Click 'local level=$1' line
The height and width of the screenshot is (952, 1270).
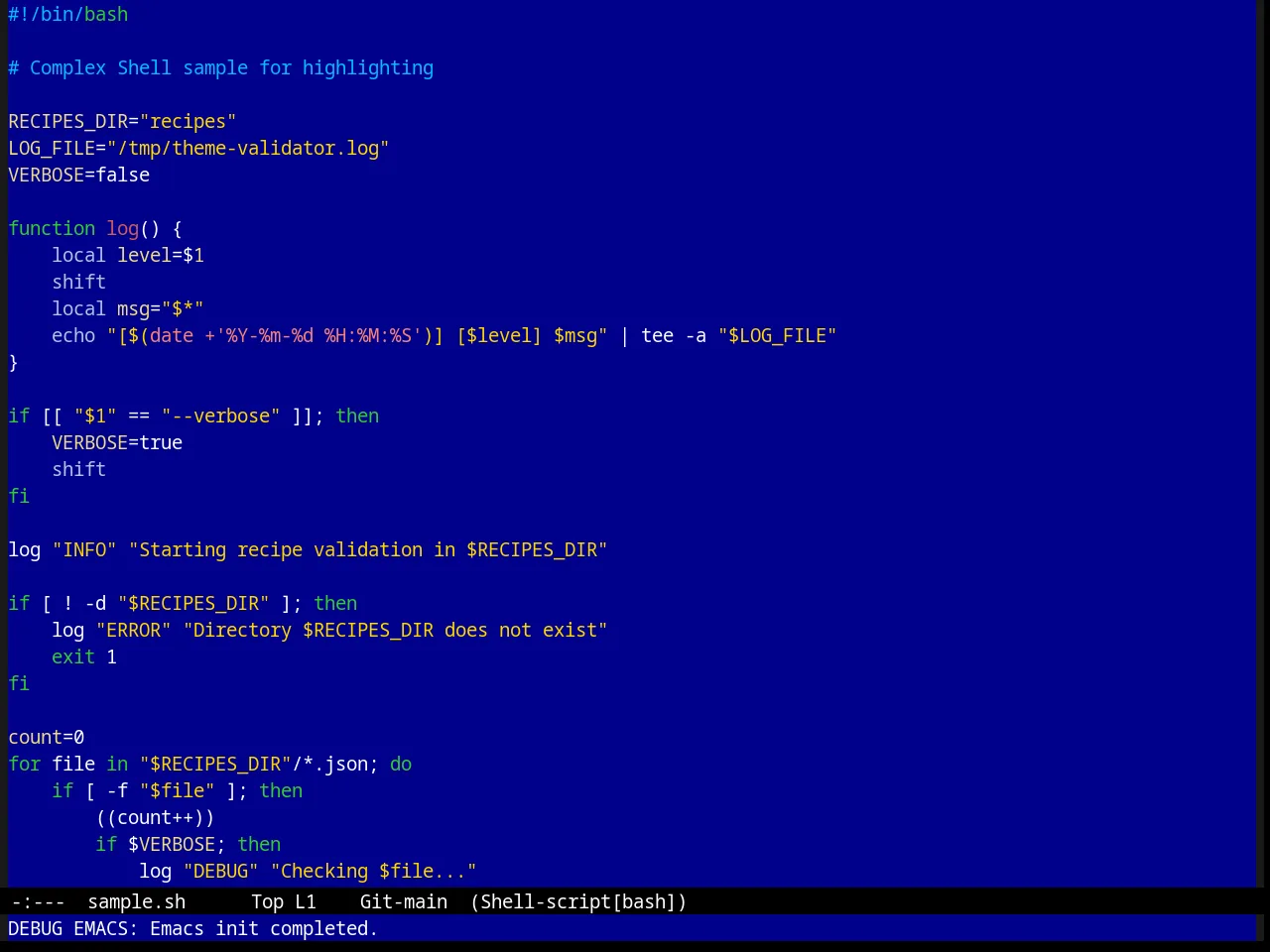pos(128,255)
